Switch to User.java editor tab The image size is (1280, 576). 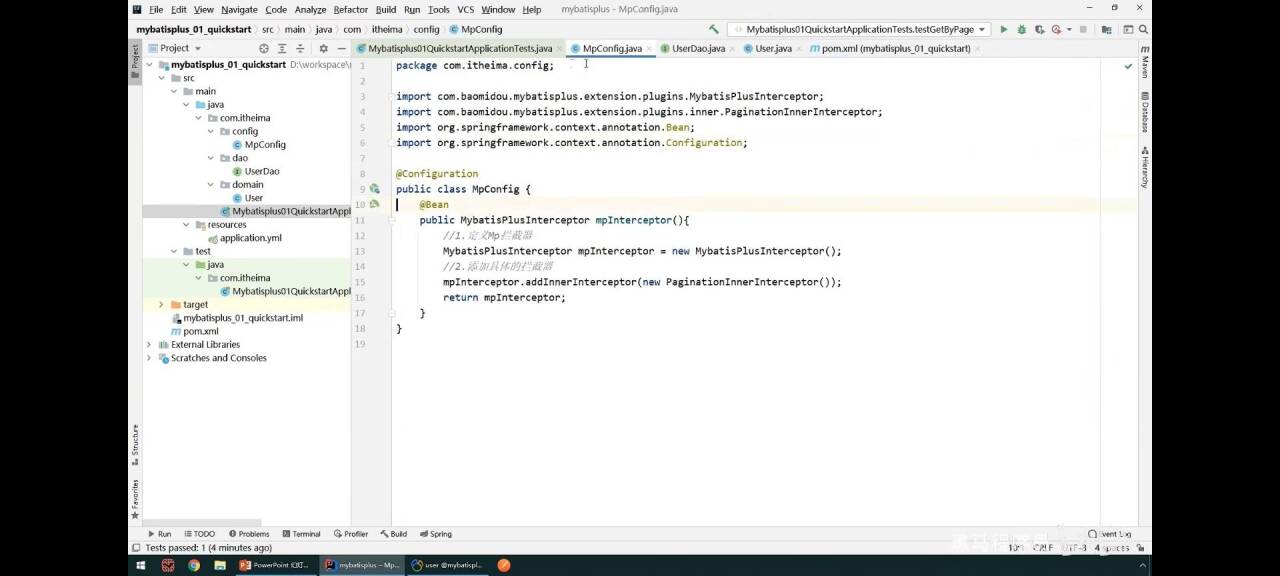point(773,48)
